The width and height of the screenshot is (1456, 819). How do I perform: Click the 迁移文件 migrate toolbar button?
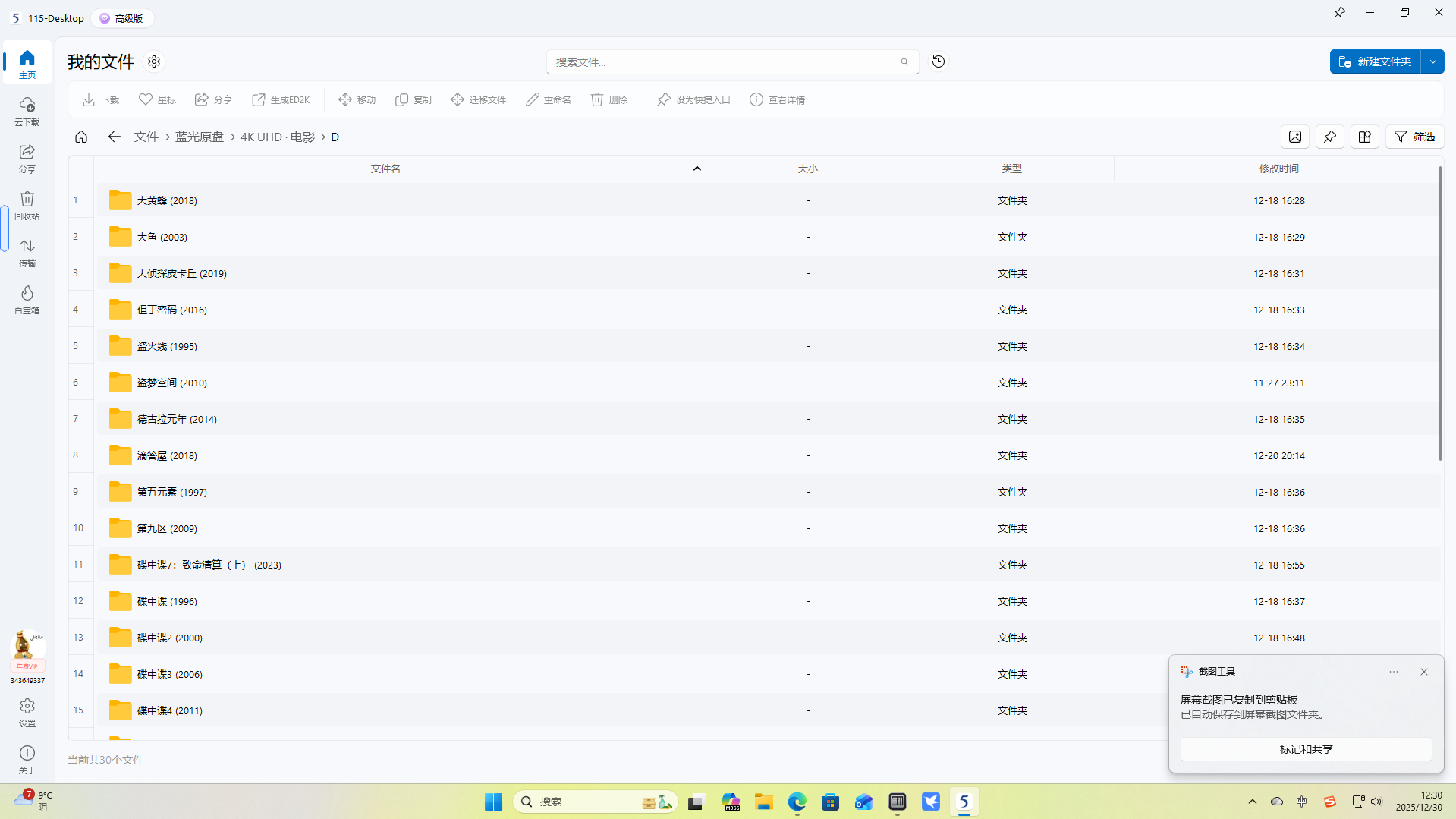478,99
